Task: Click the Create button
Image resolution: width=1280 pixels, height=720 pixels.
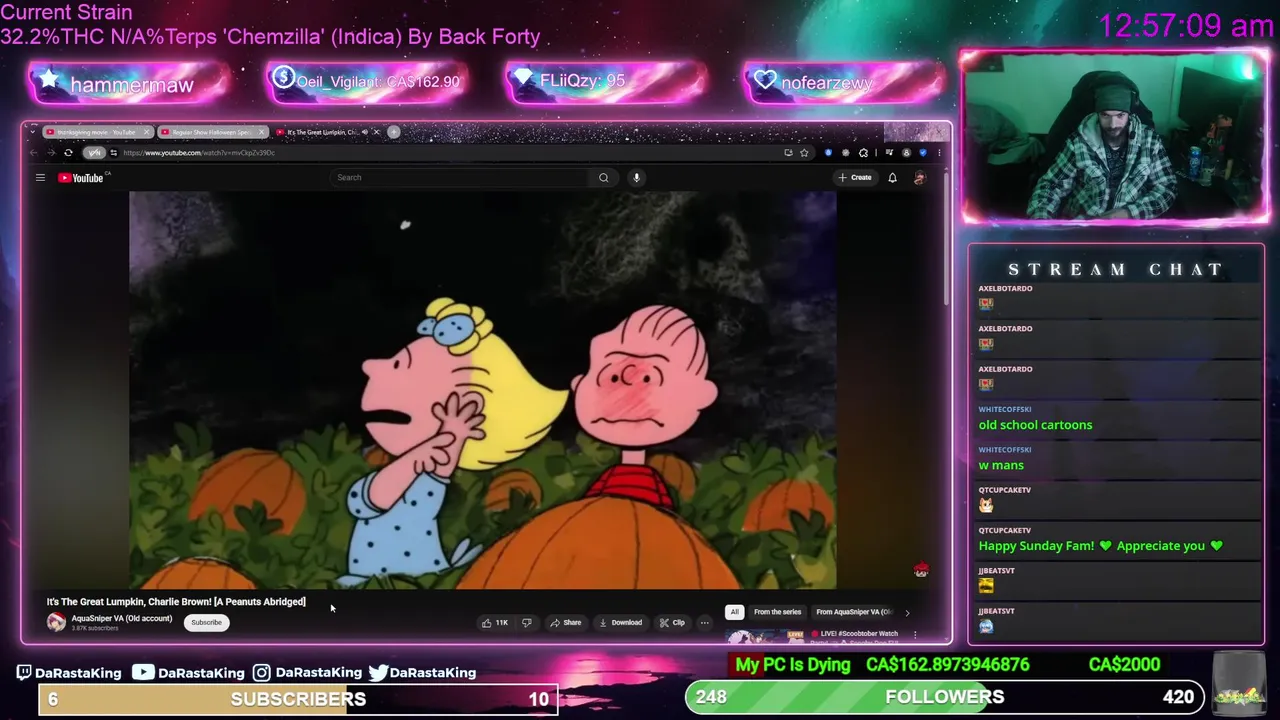Action: click(x=855, y=178)
